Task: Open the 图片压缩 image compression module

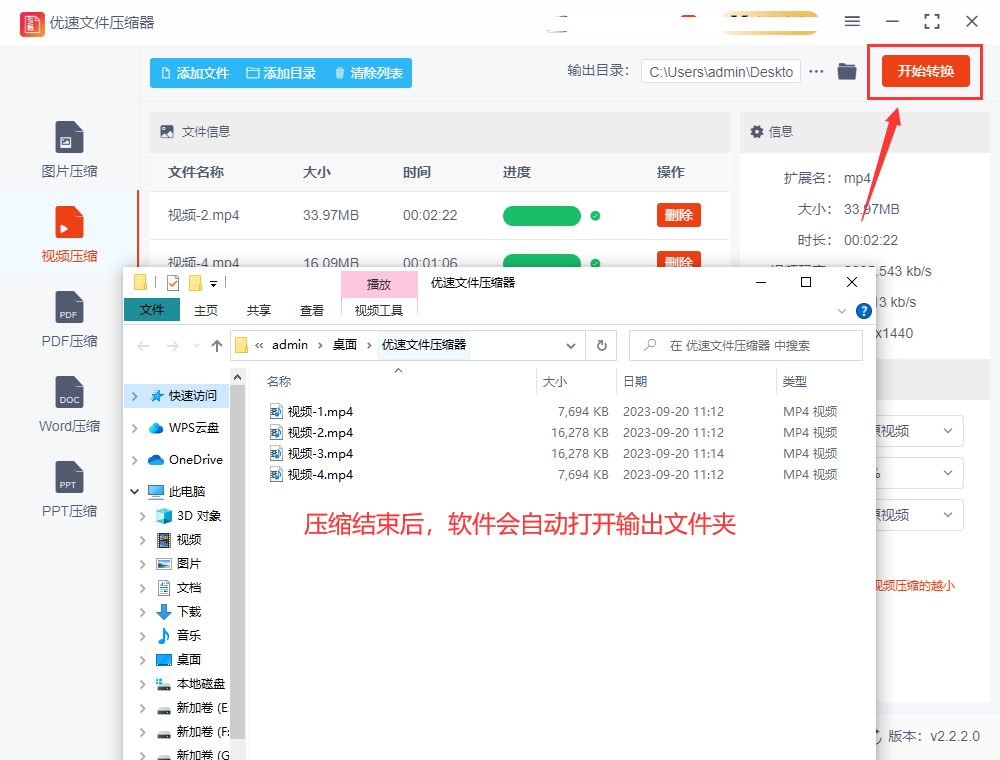Action: 69,150
